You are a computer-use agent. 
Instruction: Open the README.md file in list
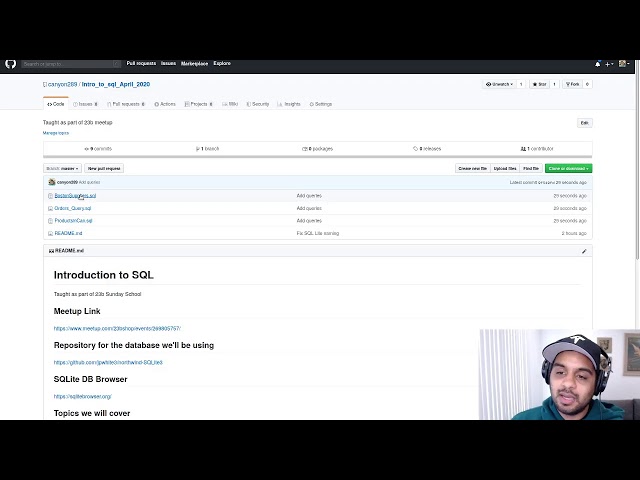68,233
